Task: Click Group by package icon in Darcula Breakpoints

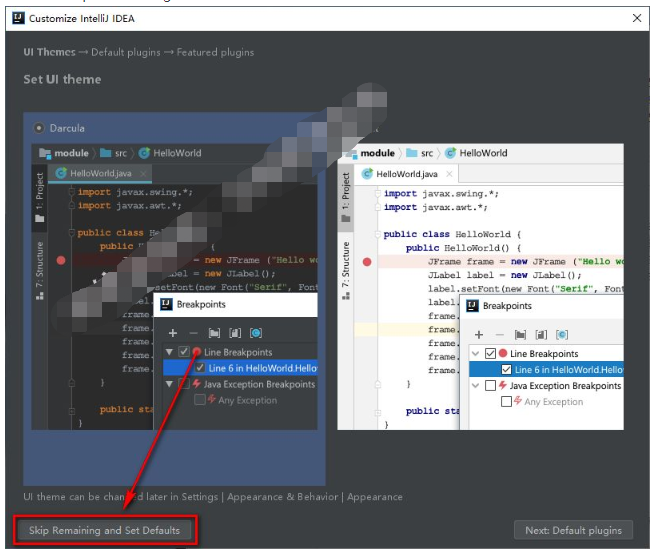Action: [214, 333]
